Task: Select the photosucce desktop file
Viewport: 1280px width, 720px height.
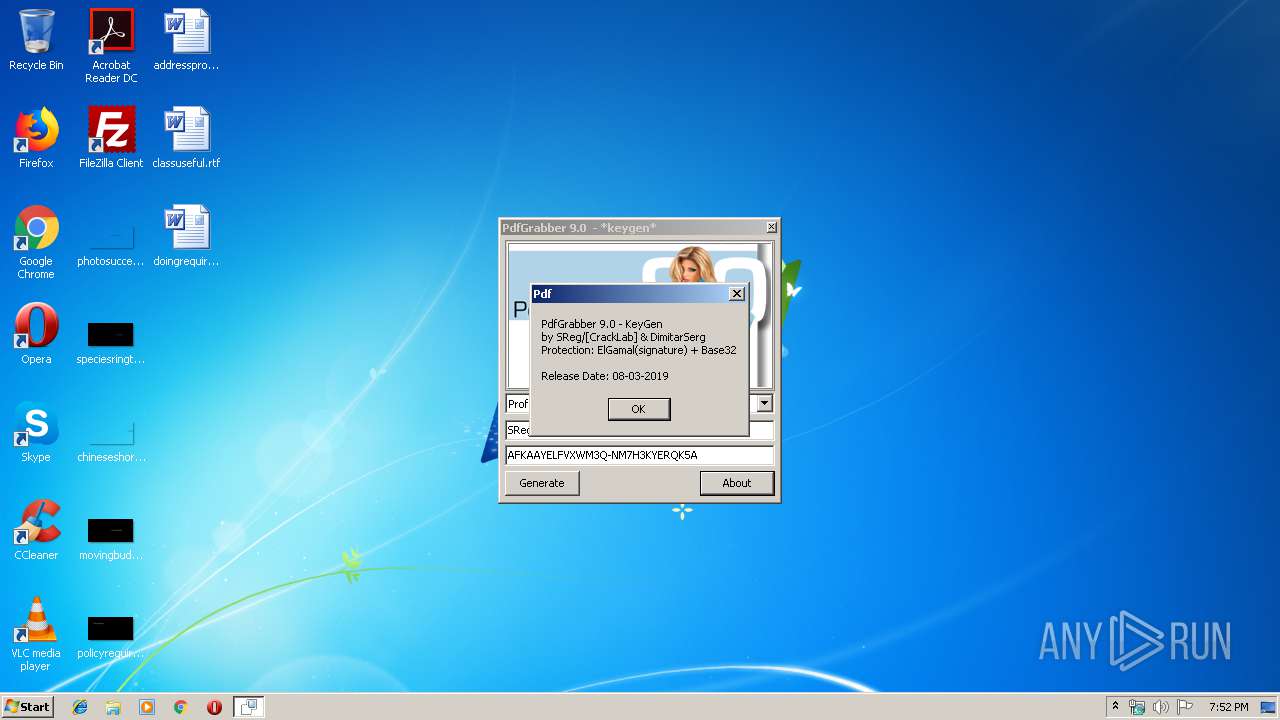Action: point(111,242)
